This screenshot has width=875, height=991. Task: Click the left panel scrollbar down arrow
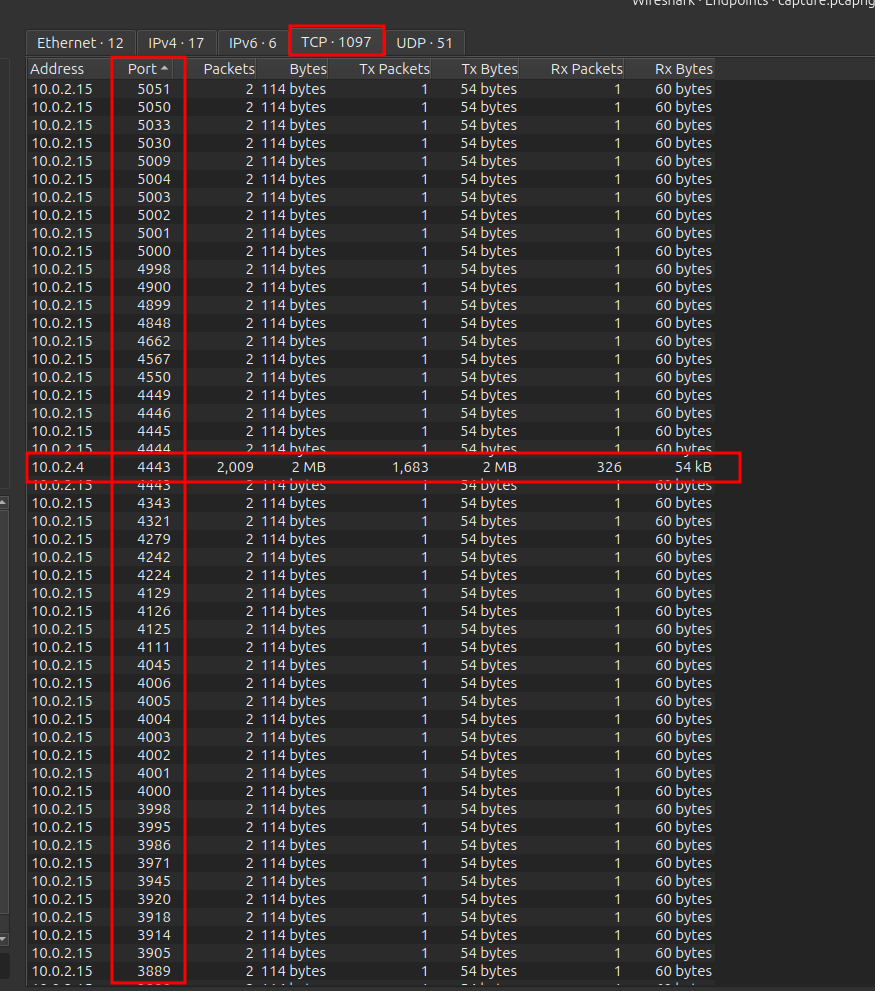point(4,939)
